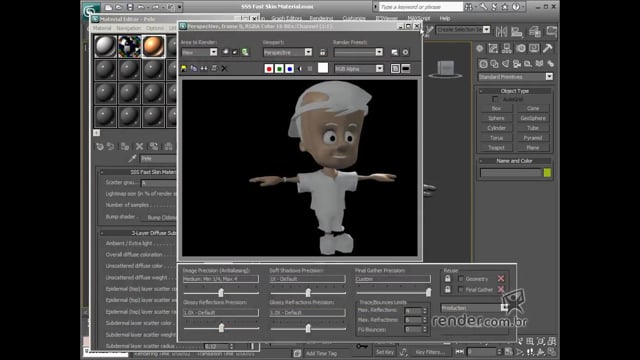
Task: Click the Final Gather Precision slider handle
Action: [x=428, y=292]
